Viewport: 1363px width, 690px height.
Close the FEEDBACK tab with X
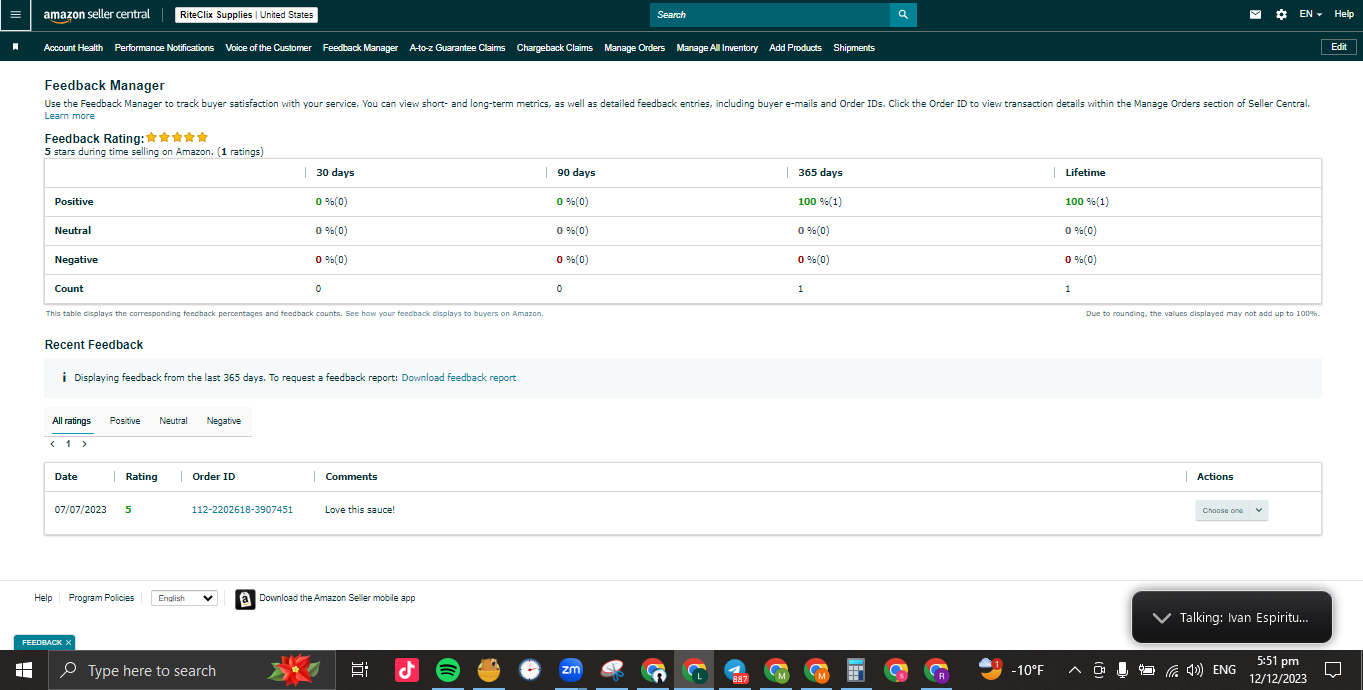[x=68, y=642]
